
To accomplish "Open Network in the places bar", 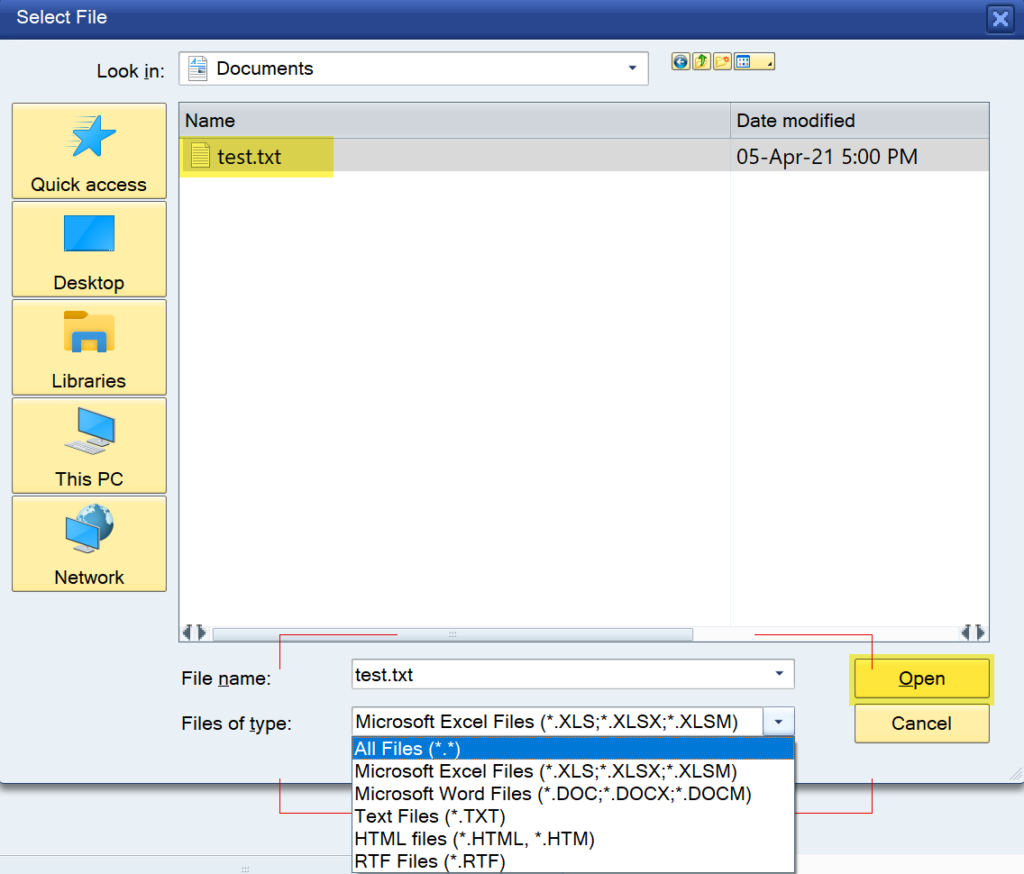I will click(89, 544).
